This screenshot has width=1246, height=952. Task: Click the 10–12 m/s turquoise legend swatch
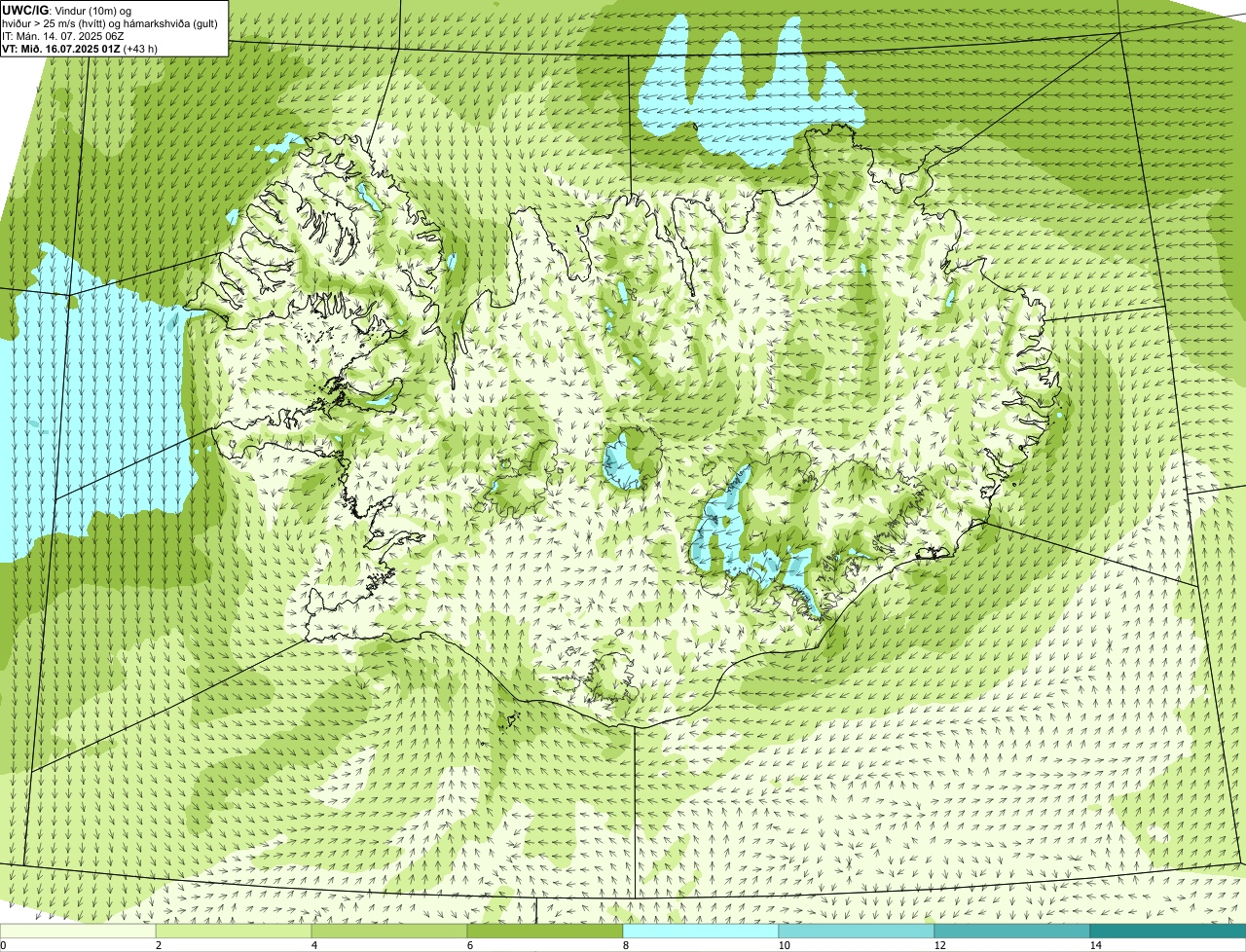[x=857, y=931]
